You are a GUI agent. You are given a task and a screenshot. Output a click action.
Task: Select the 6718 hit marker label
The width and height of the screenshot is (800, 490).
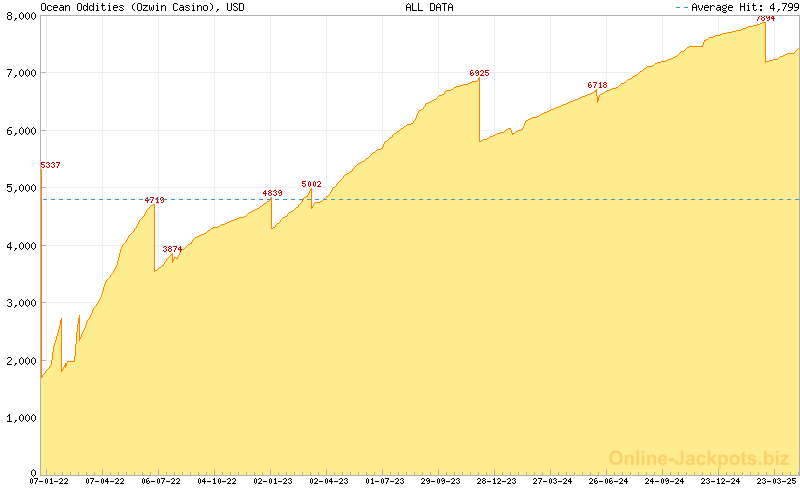click(x=597, y=85)
